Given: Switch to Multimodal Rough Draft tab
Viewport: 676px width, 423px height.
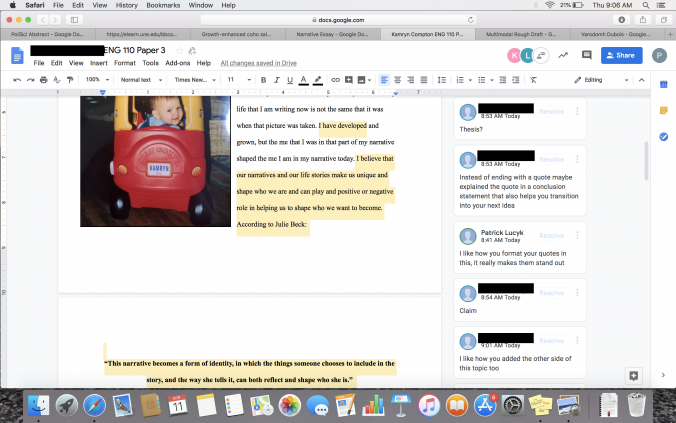Looking at the screenshot, I should [x=521, y=34].
